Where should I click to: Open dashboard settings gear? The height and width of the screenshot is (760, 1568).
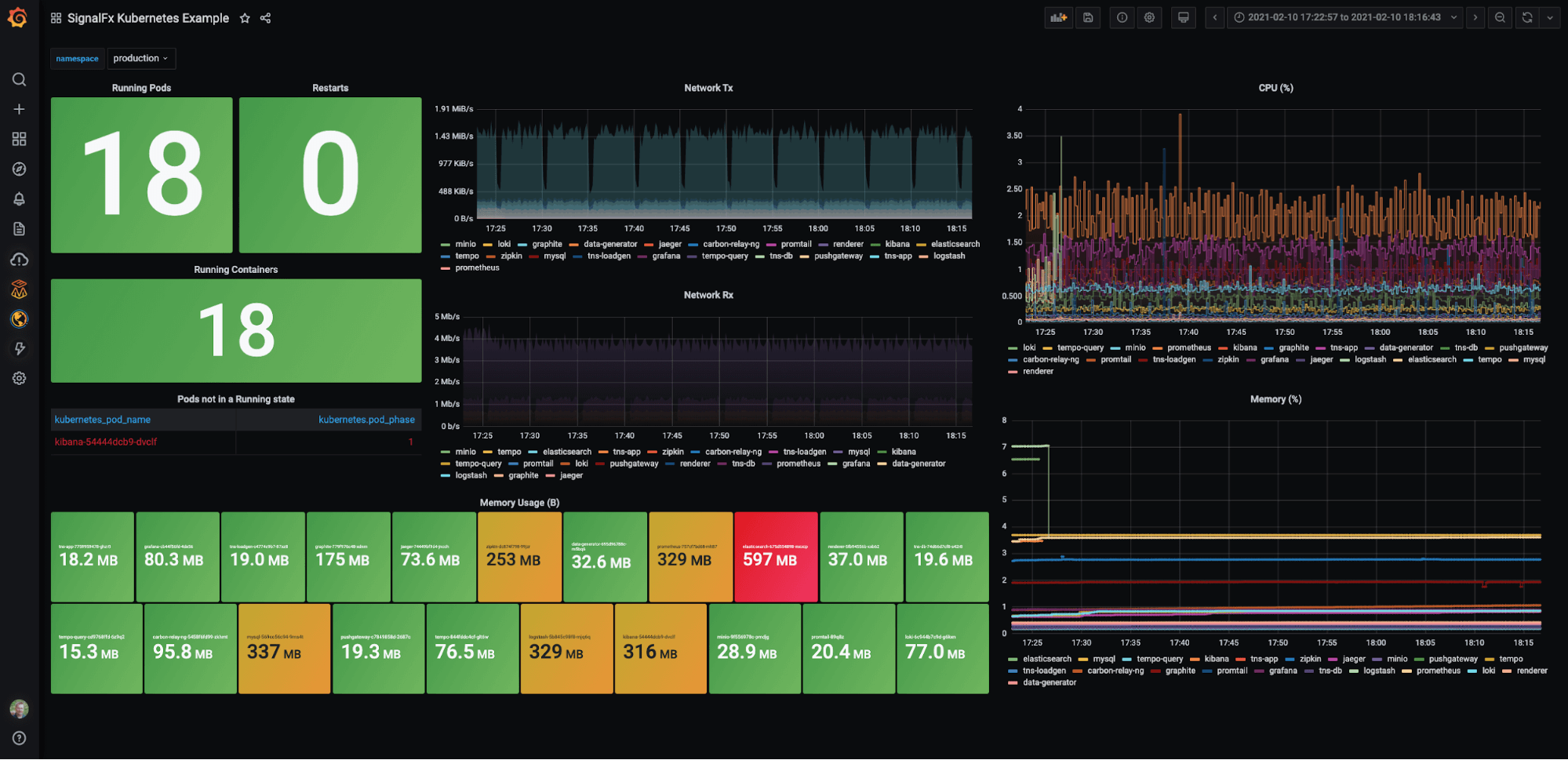coord(1149,17)
